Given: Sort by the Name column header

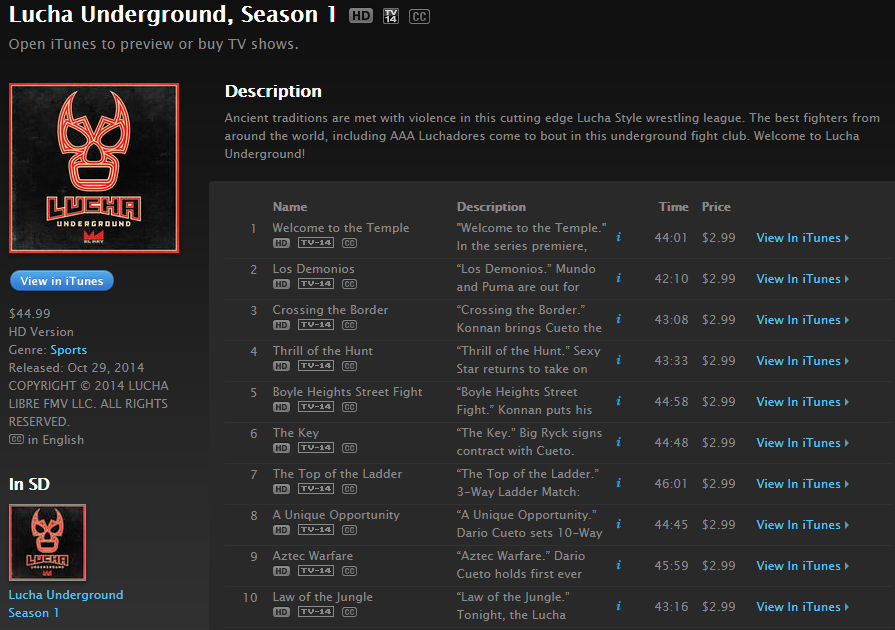Looking at the screenshot, I should (290, 207).
